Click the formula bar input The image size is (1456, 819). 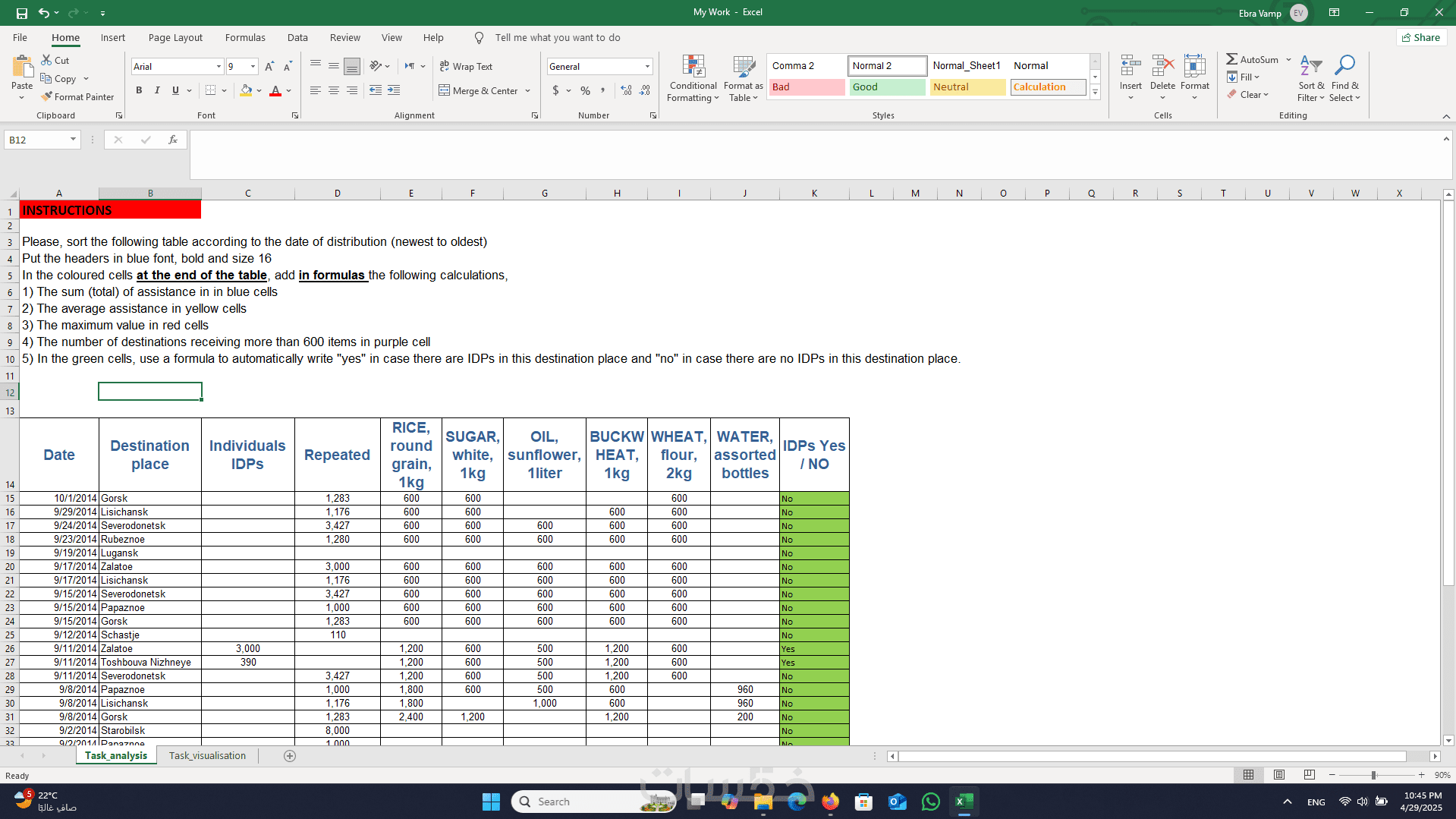(816, 154)
